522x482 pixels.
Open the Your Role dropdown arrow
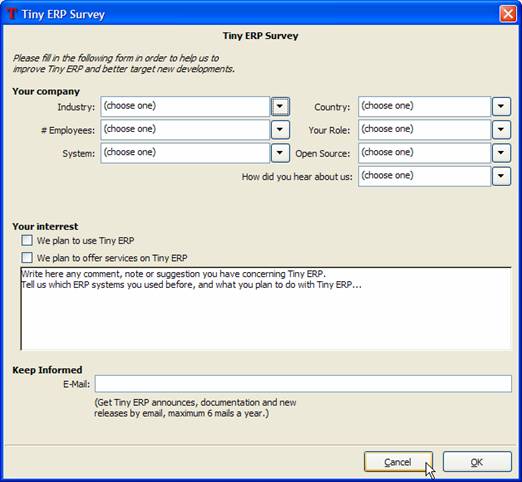tap(501, 130)
